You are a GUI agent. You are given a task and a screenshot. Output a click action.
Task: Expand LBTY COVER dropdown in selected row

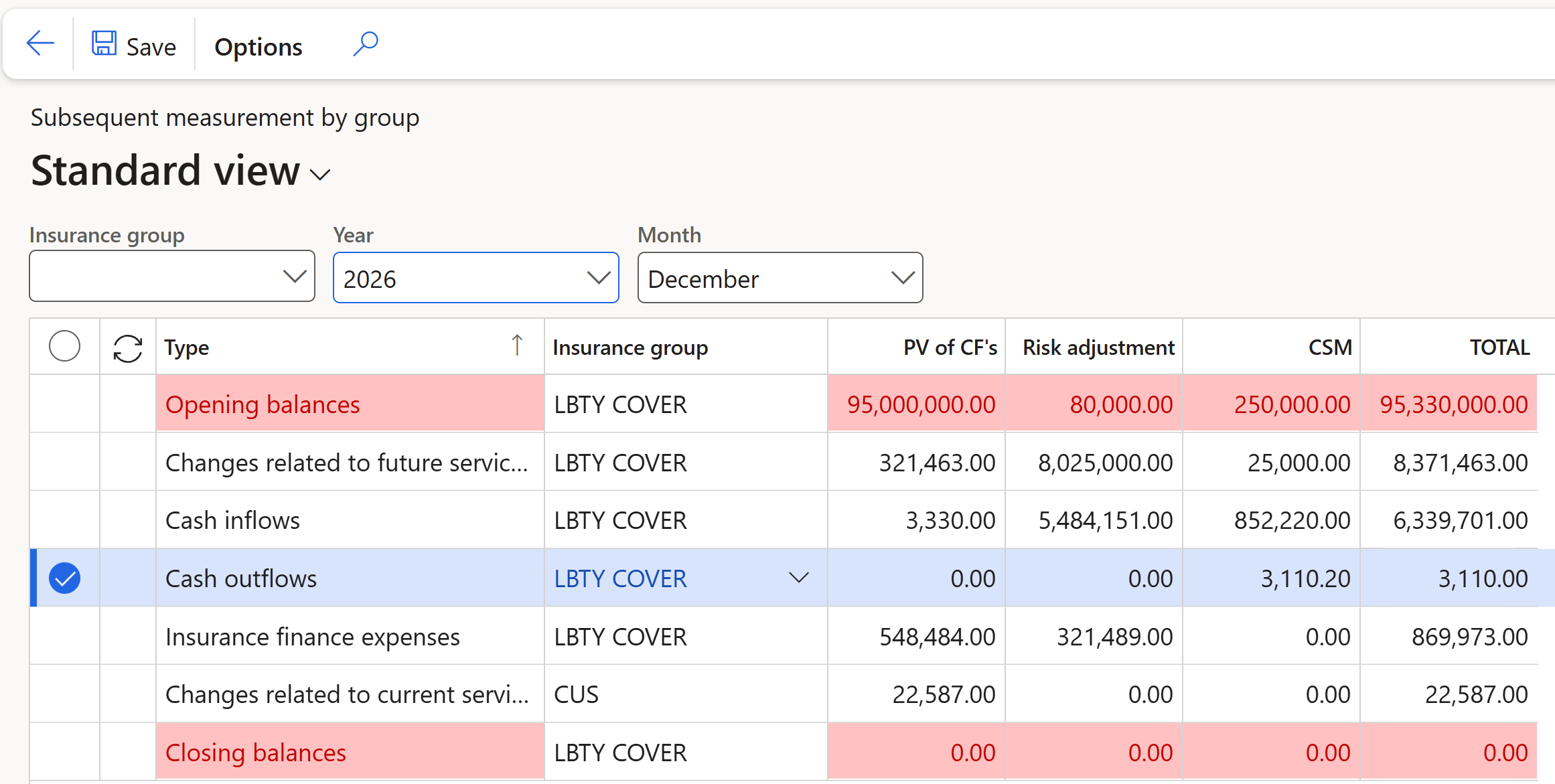click(799, 578)
